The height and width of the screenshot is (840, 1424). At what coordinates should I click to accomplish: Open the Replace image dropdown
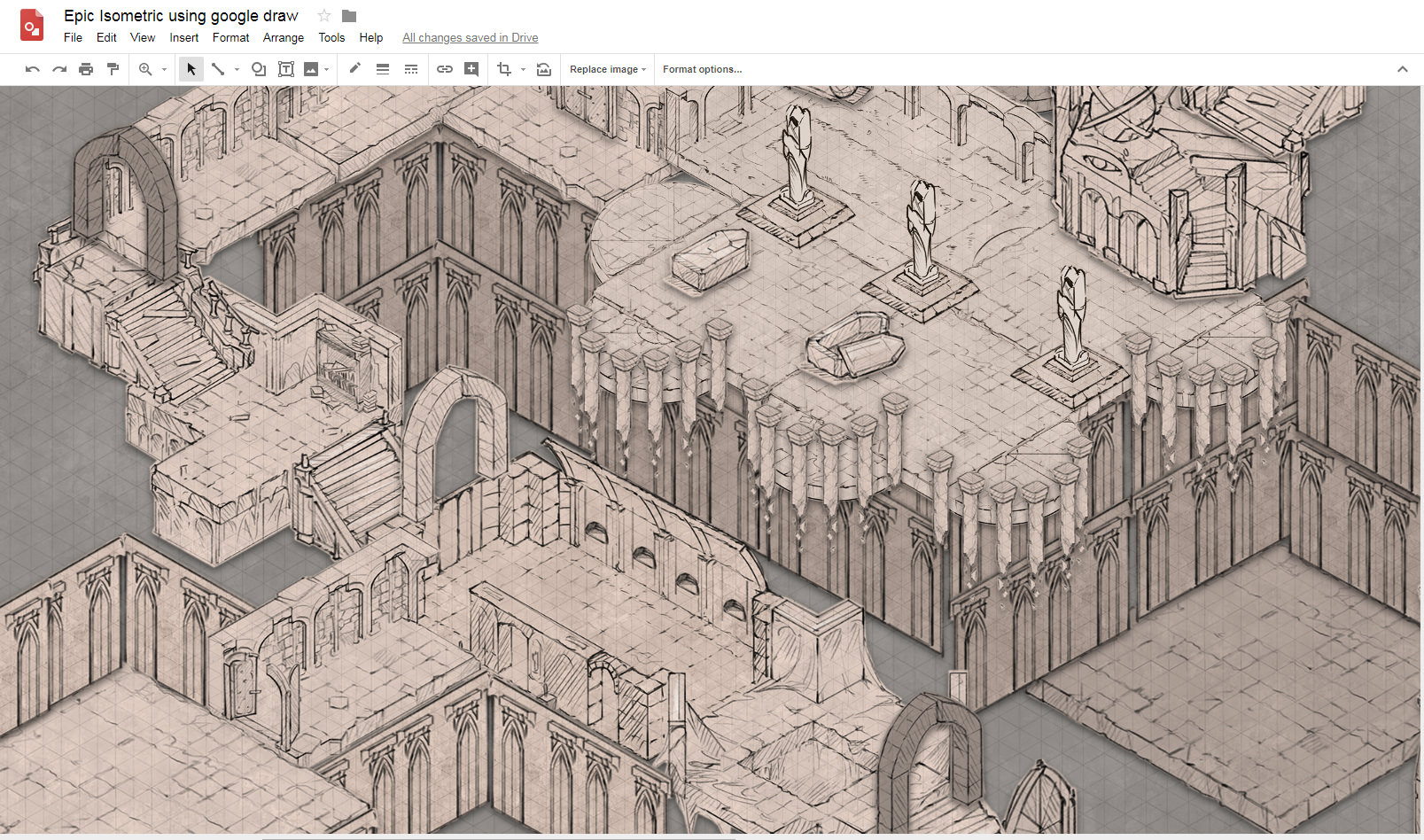click(608, 69)
